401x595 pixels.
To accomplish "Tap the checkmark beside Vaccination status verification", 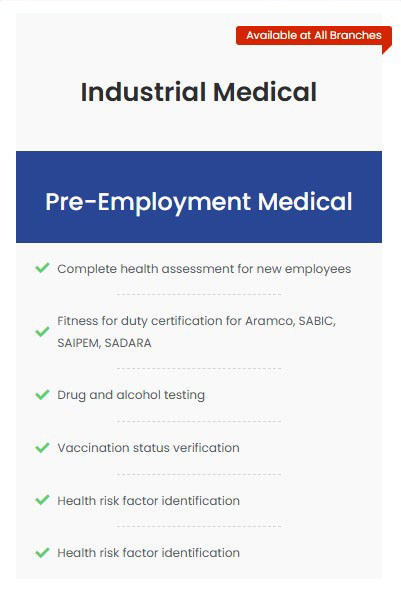I will (42, 447).
